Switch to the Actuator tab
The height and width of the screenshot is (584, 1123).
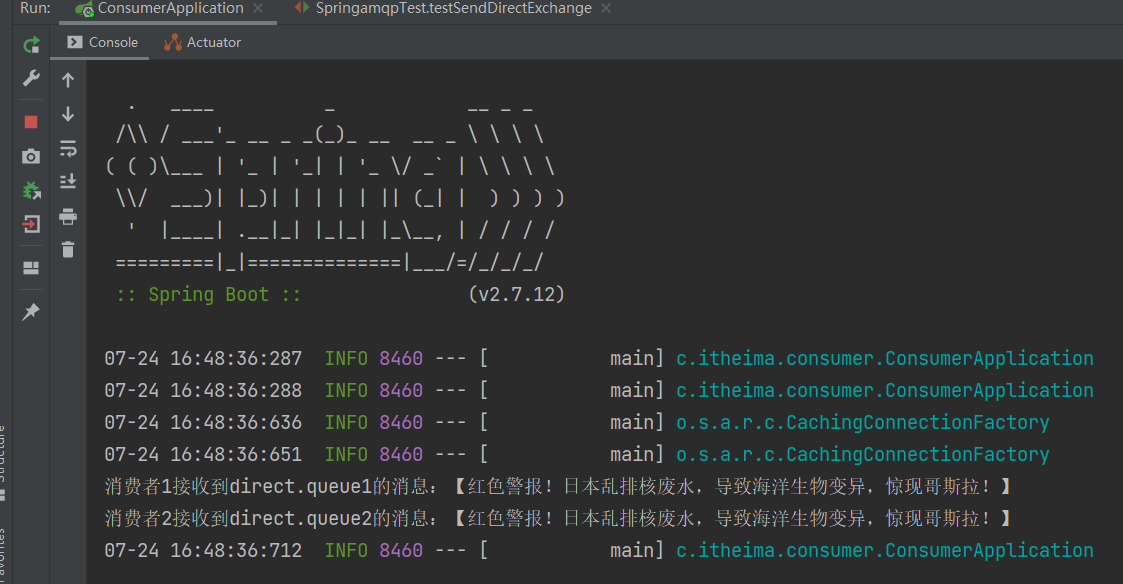pos(203,42)
